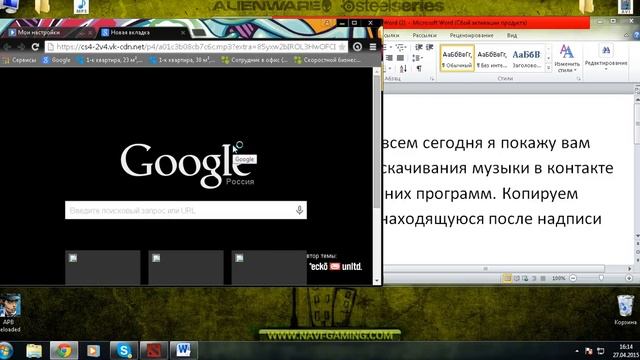Open Paragraph dialog launcher in Word
The width and height of the screenshot is (640, 360).
pos(432,79)
